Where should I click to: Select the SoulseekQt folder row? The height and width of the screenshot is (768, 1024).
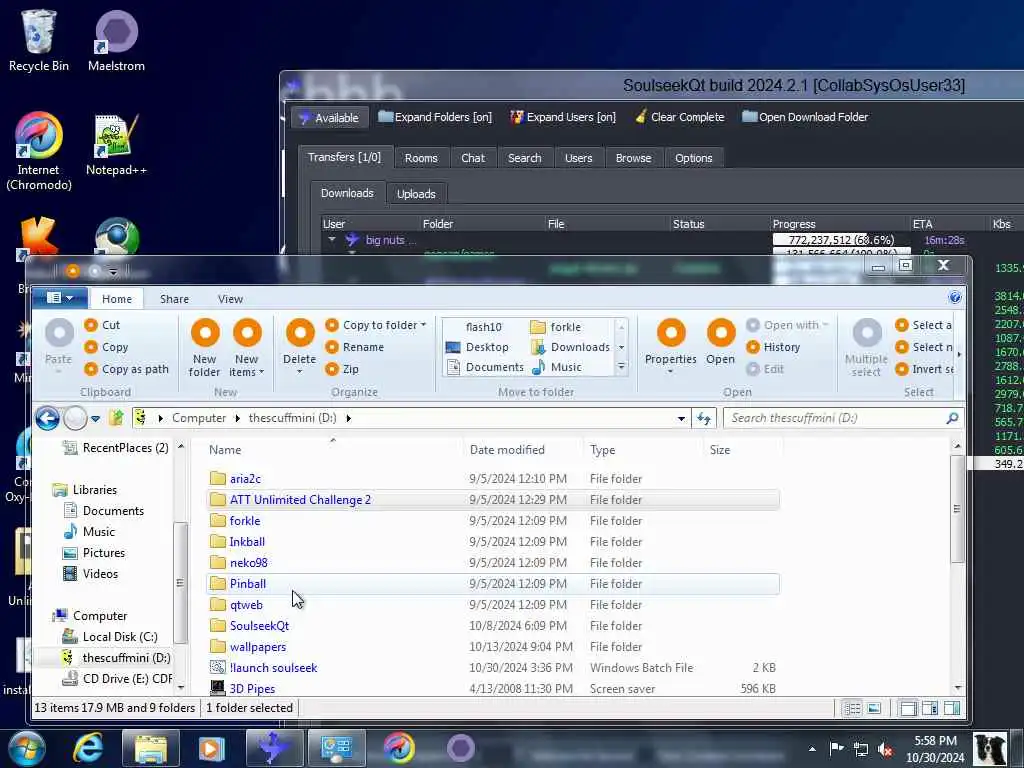(x=494, y=626)
